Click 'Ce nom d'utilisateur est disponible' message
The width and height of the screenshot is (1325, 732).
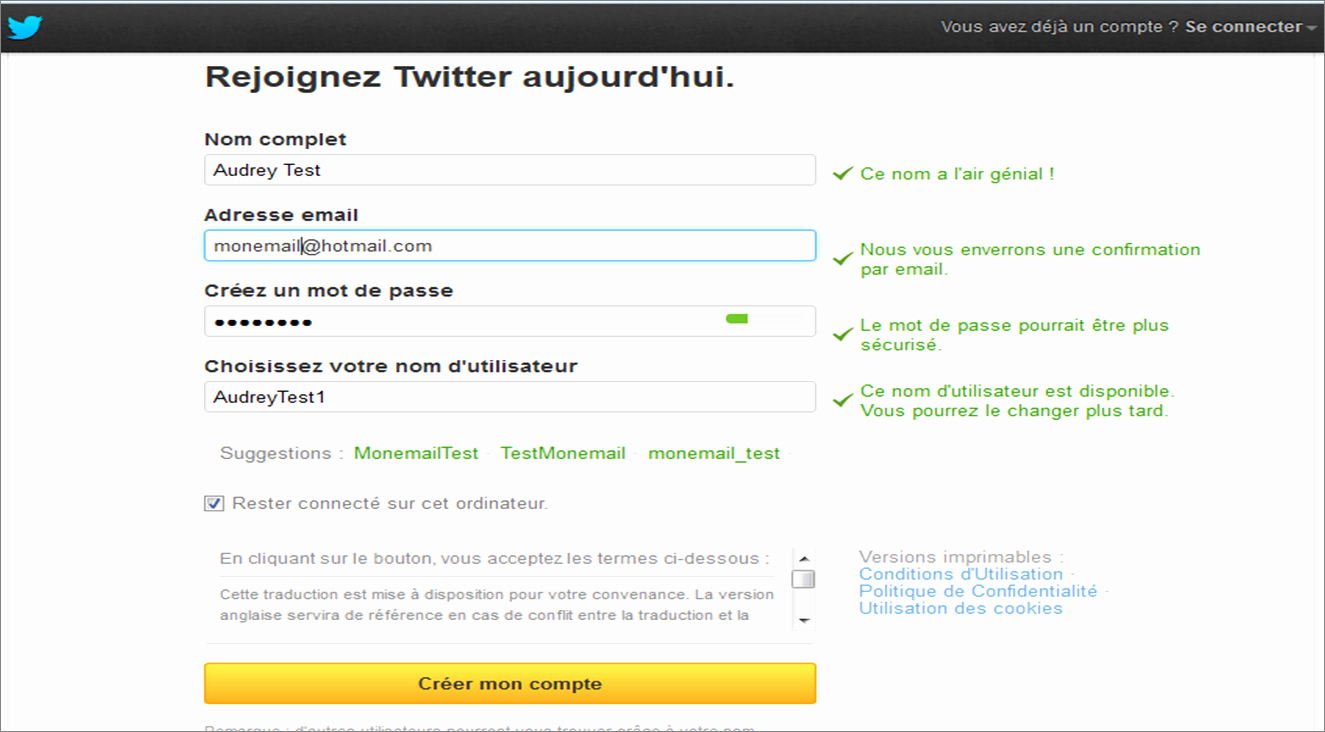[x=1017, y=401]
